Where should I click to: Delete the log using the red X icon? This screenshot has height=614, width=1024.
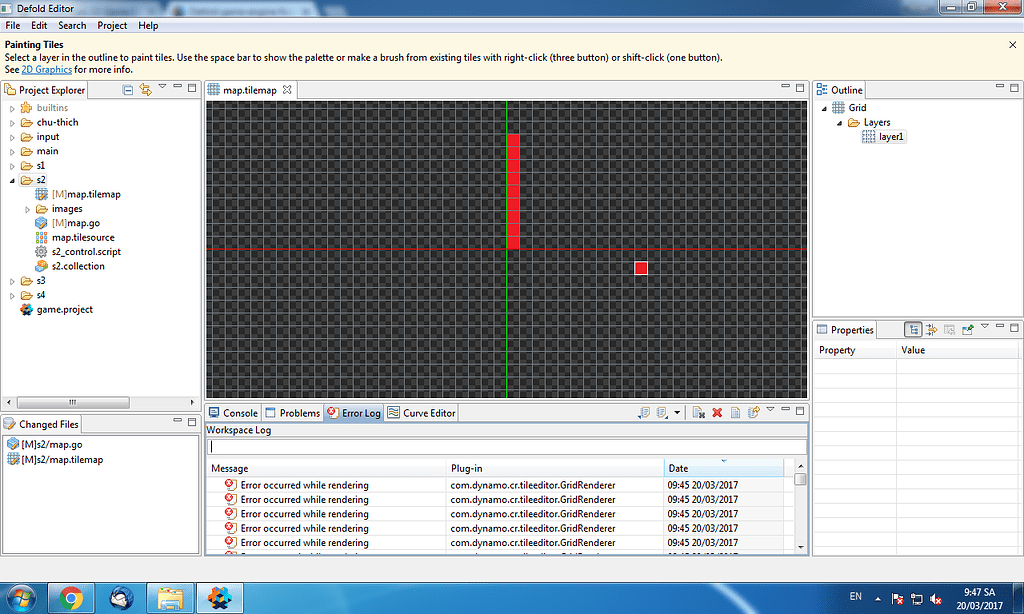717,411
